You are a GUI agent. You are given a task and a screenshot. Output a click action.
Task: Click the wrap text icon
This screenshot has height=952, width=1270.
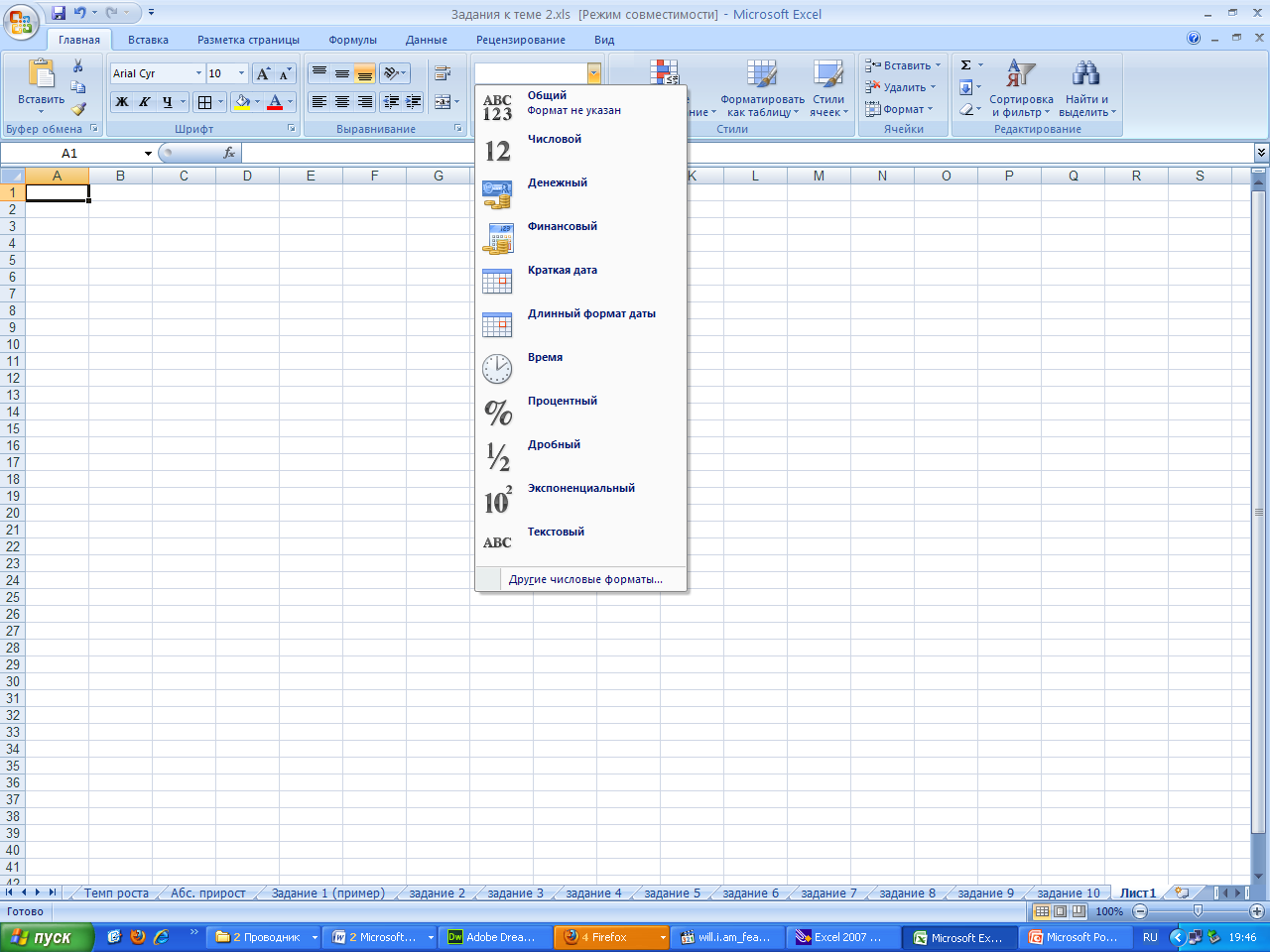click(443, 73)
